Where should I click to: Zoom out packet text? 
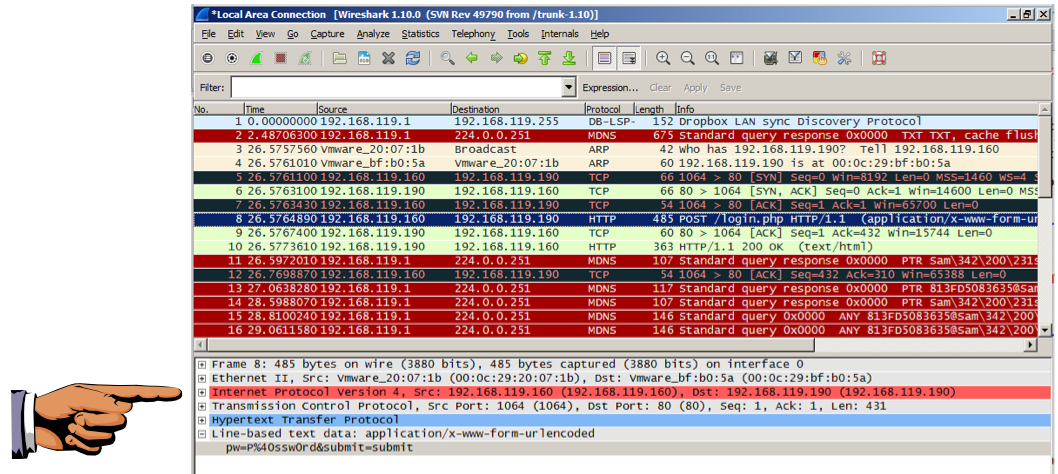tap(688, 59)
